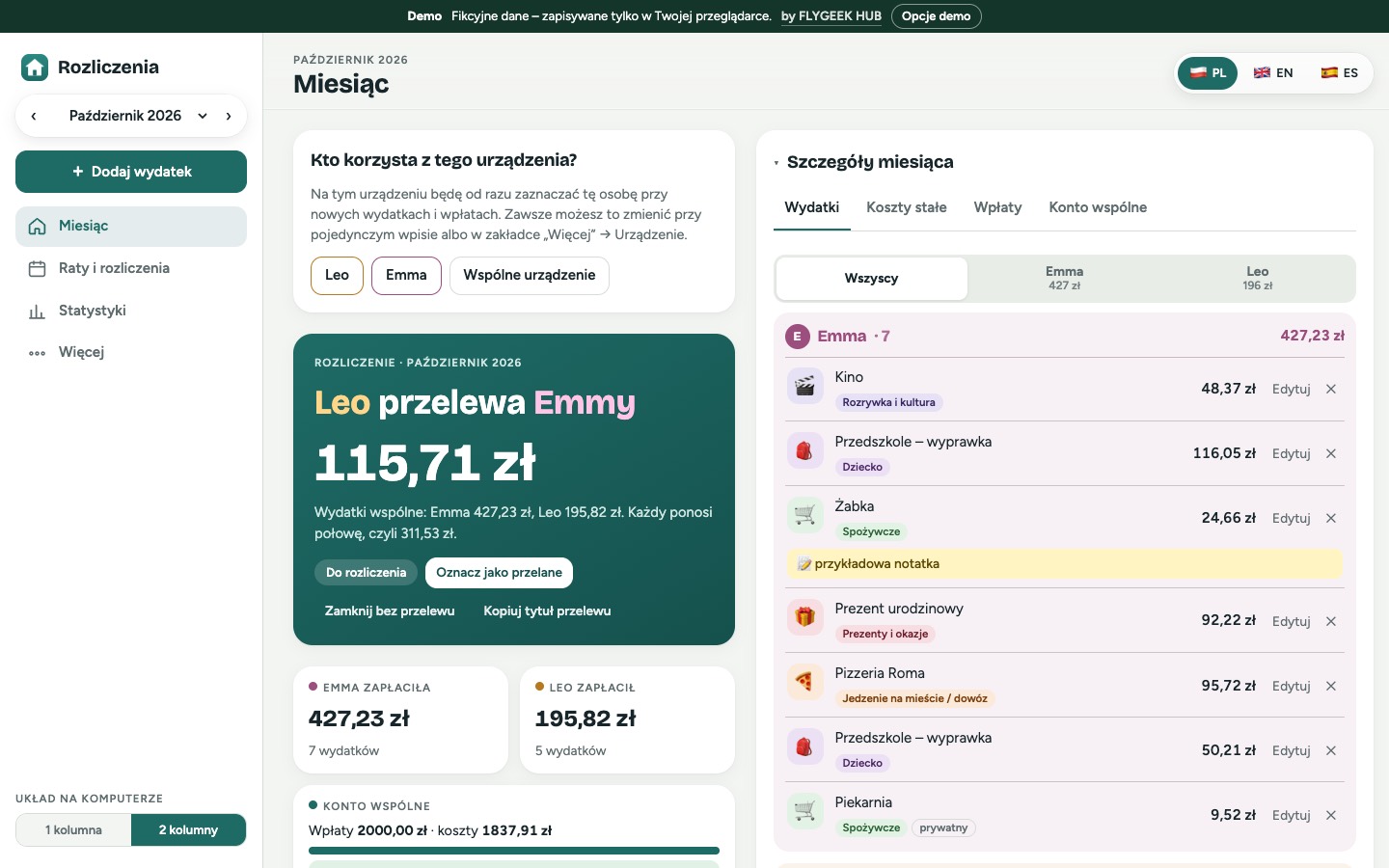
Task: Select the Wydatki tab
Action: pos(812,207)
